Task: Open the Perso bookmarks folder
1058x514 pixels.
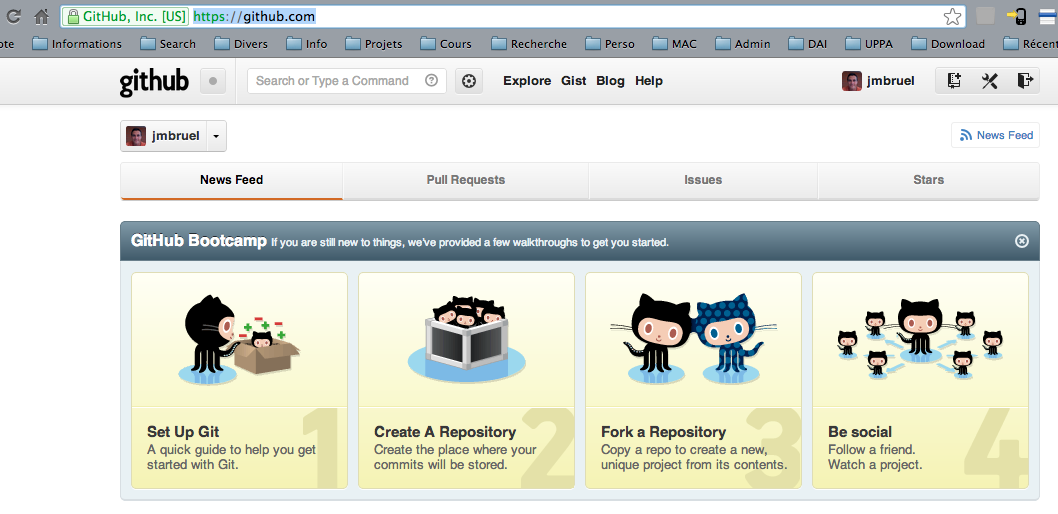Action: pyautogui.click(x=610, y=44)
